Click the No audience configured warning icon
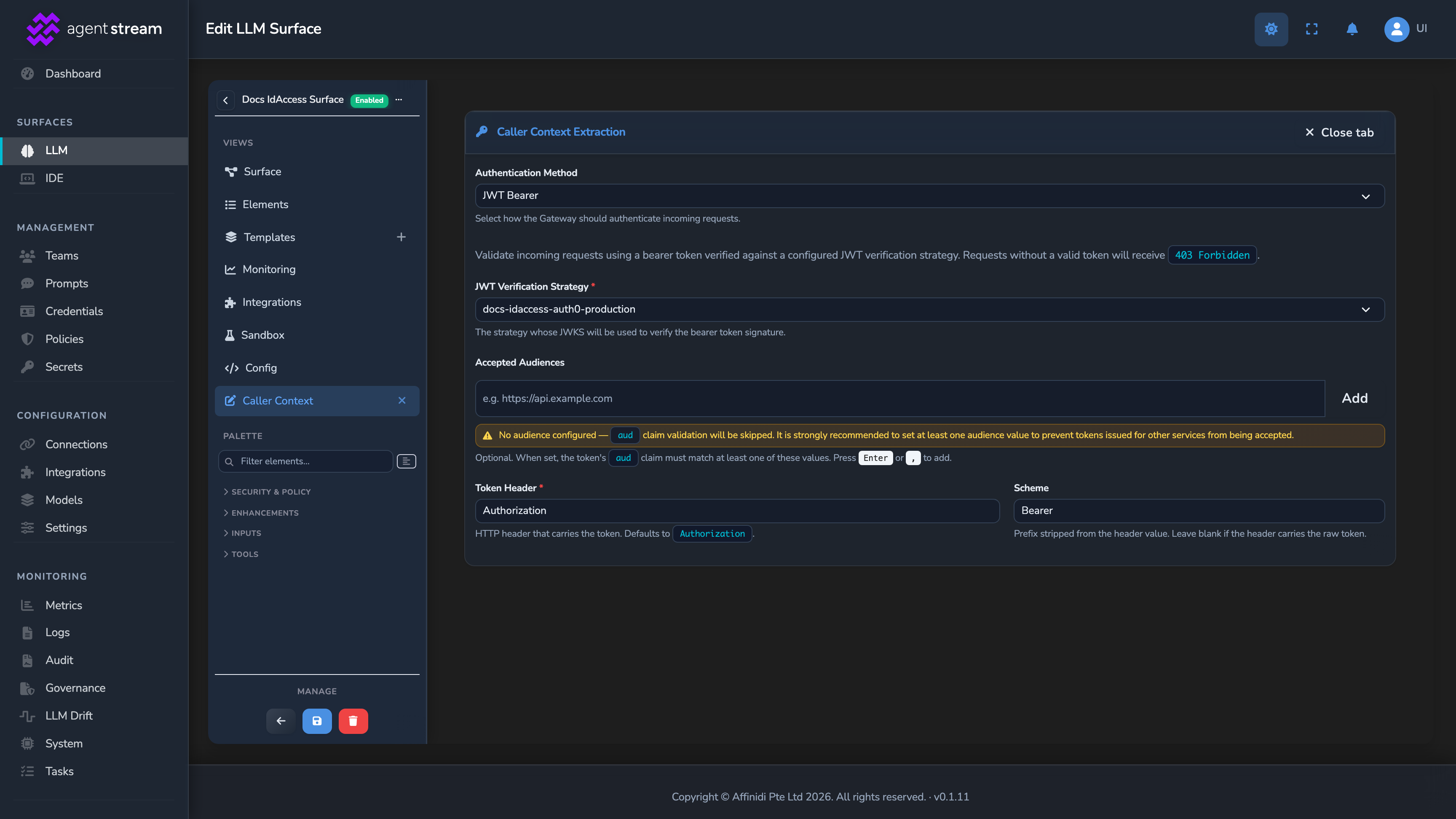1456x819 pixels. pyautogui.click(x=487, y=435)
